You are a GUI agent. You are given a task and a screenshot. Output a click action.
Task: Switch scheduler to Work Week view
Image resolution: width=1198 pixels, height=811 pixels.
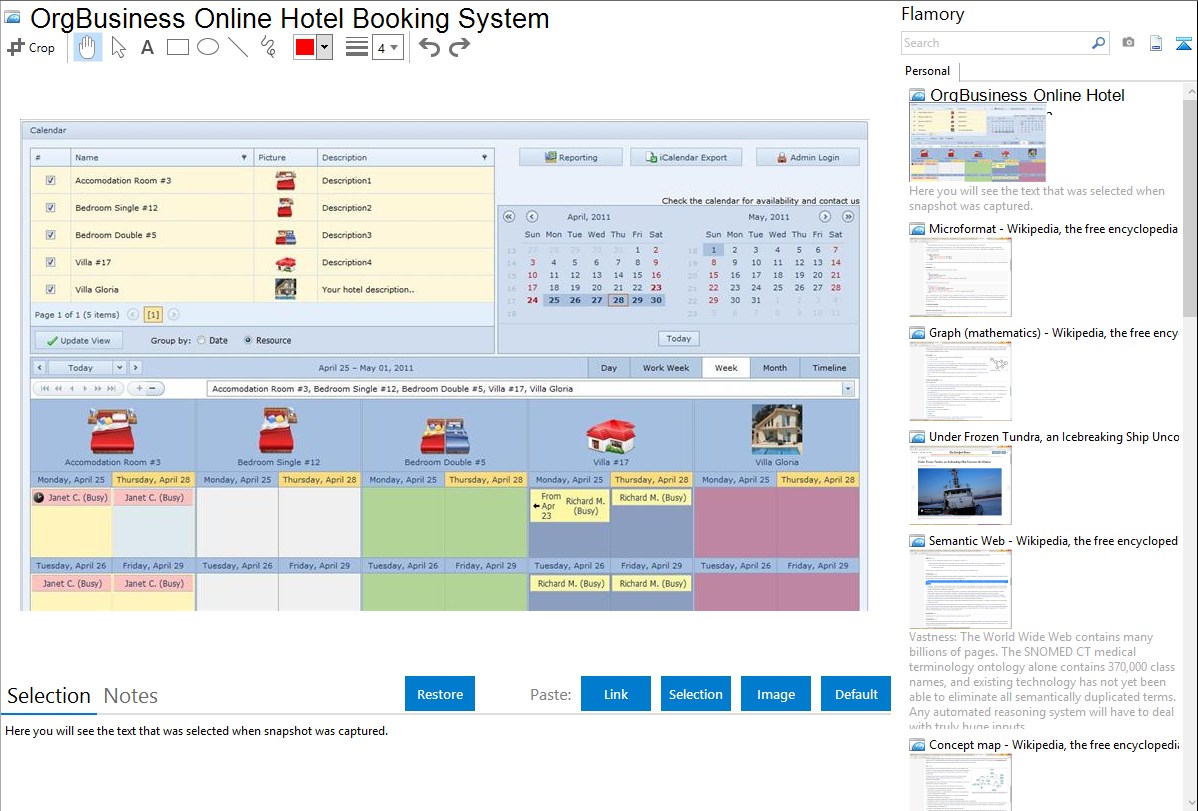(665, 368)
